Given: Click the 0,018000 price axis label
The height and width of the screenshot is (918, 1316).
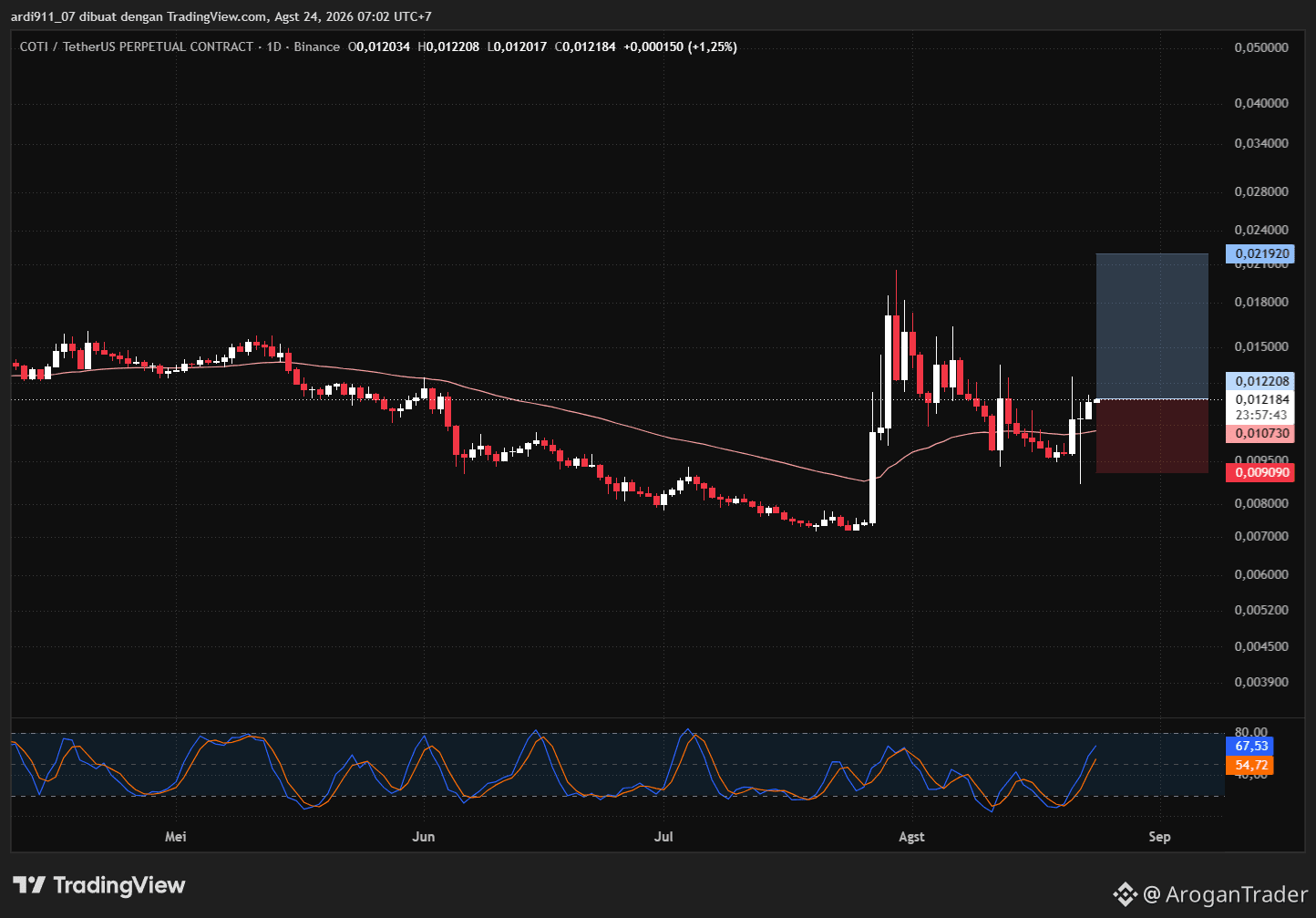Looking at the screenshot, I should coord(1261,303).
